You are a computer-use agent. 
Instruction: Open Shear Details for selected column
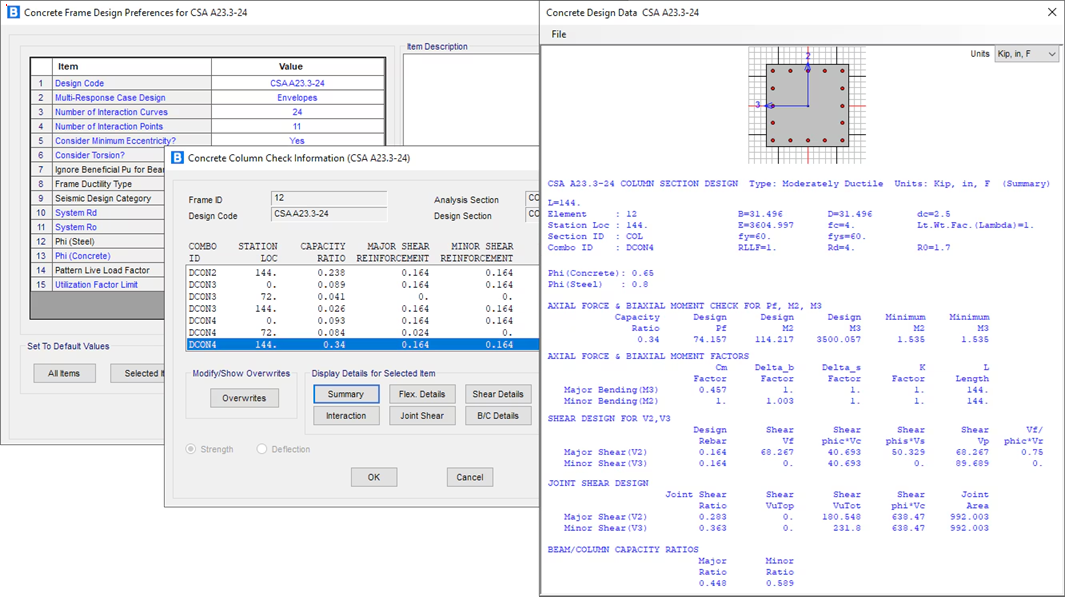pos(498,394)
